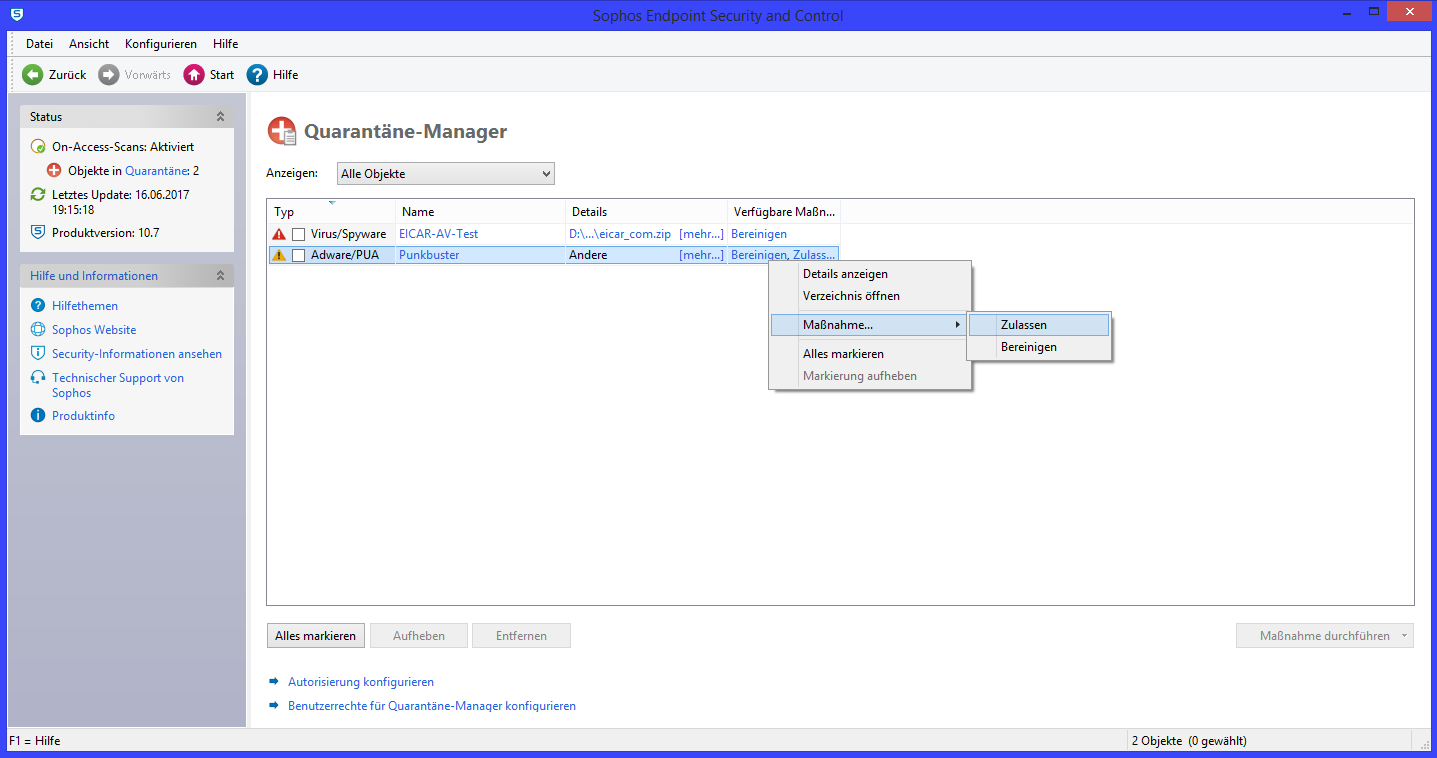Image resolution: width=1437 pixels, height=758 pixels.
Task: Click the shield info icon beside Security-Informationen
Action: click(x=38, y=354)
